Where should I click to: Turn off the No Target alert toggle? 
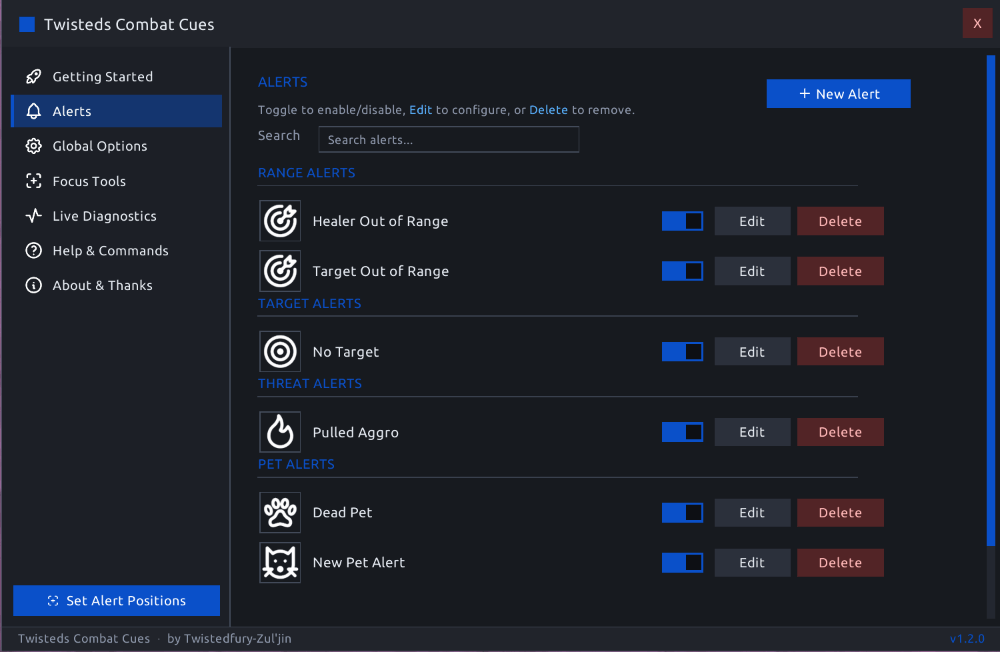(682, 352)
